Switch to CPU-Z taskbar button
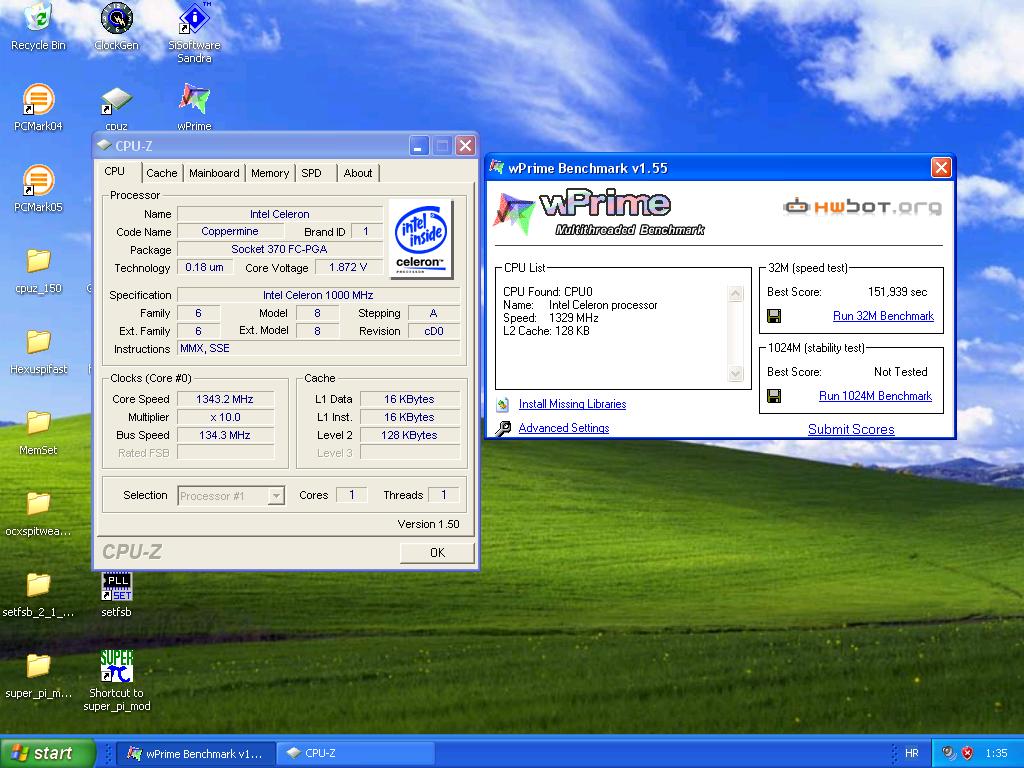Screen dimensions: 1024x768 (x=355, y=753)
